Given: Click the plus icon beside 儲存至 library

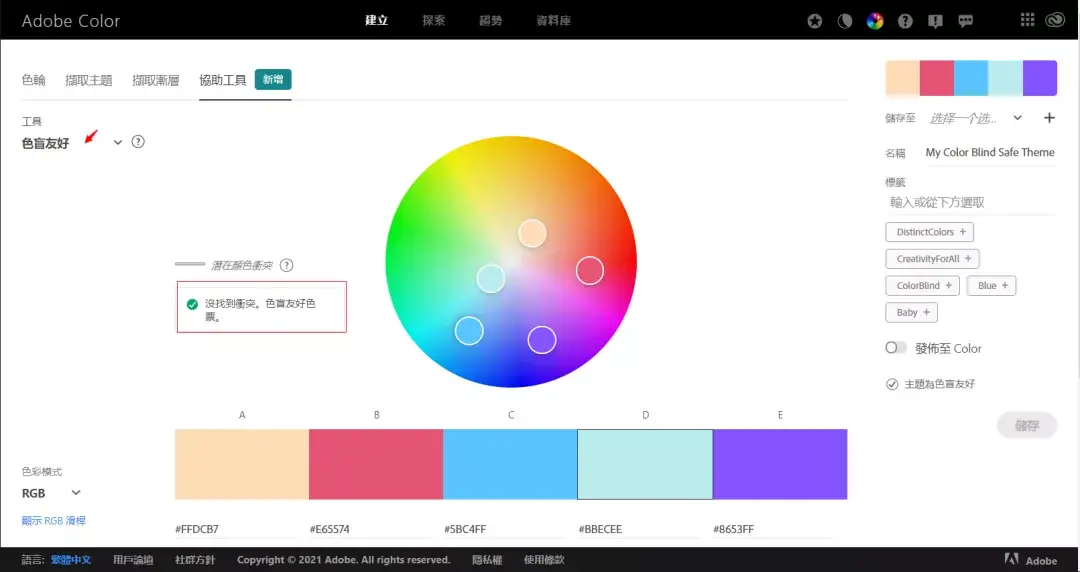Looking at the screenshot, I should [x=1049, y=118].
